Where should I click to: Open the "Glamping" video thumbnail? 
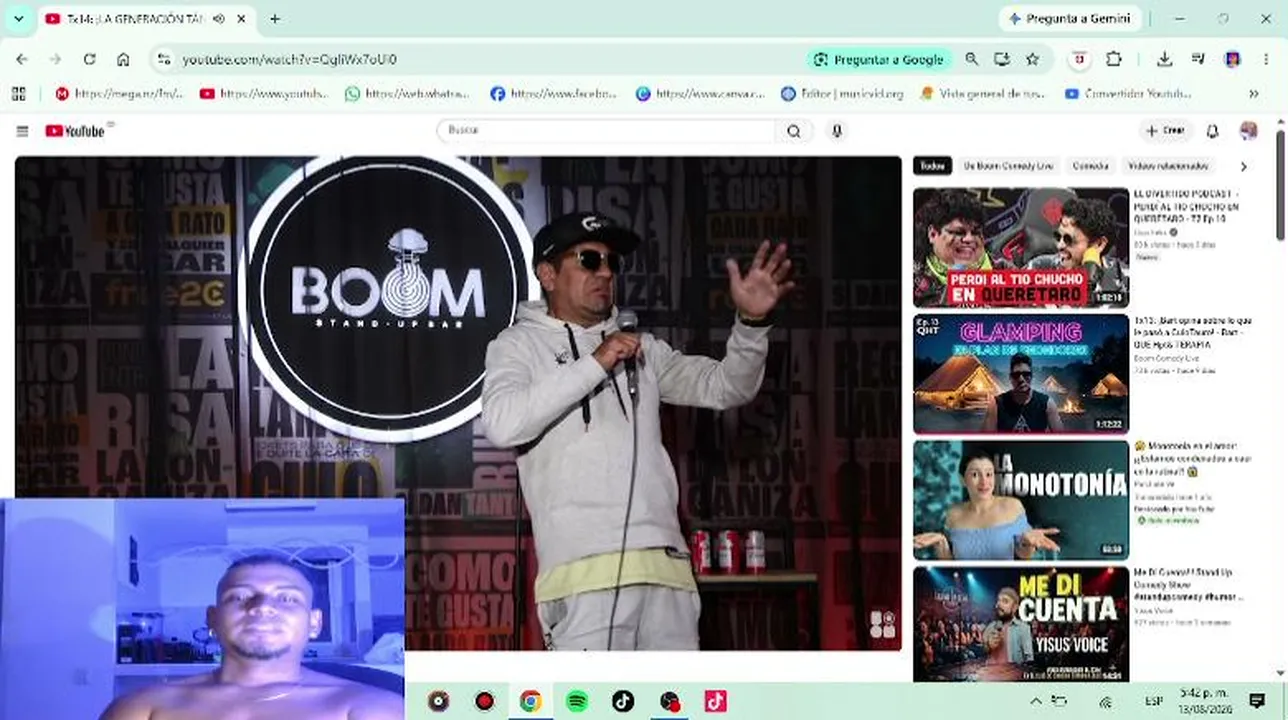click(x=1021, y=373)
